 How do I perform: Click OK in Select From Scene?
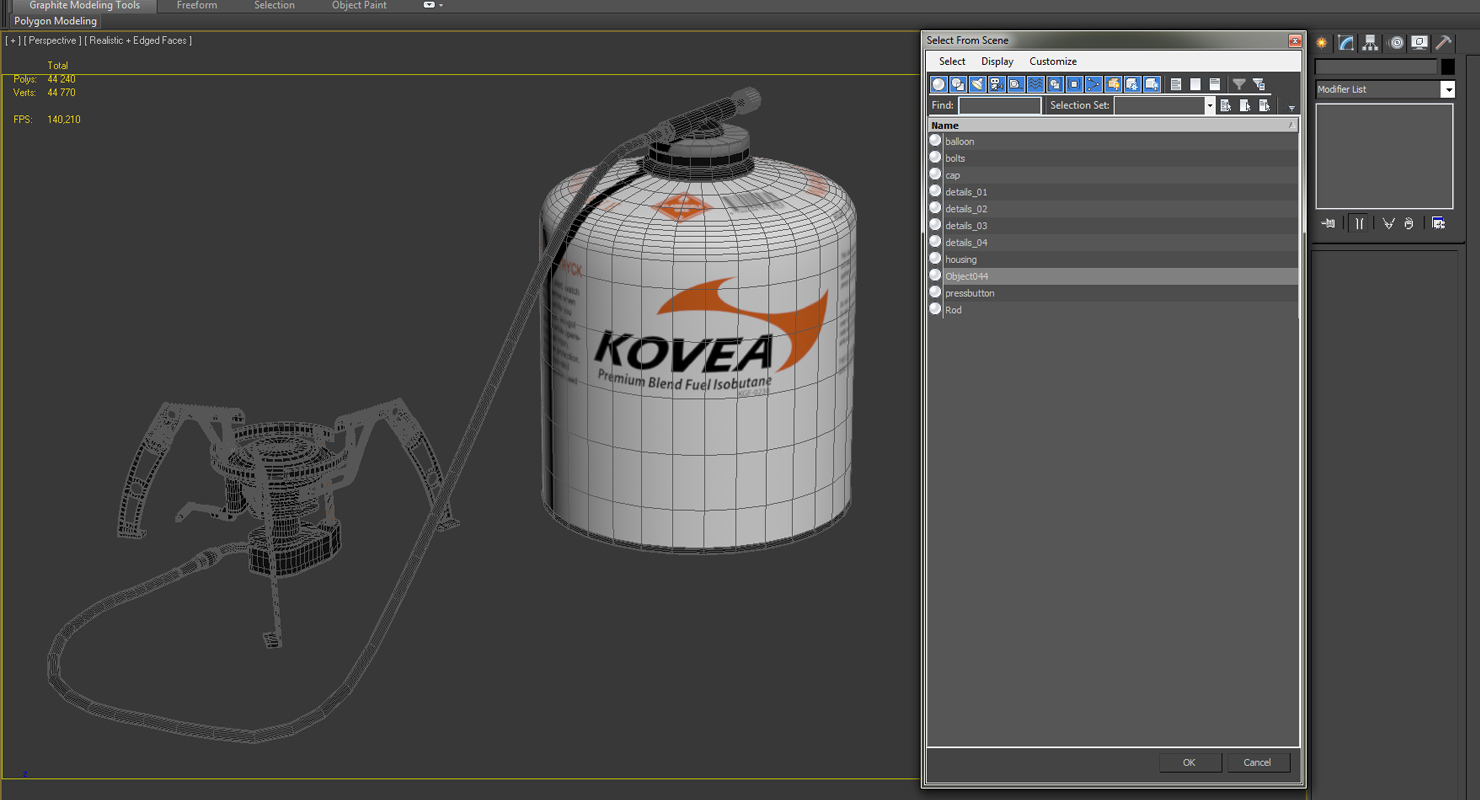pos(1189,762)
